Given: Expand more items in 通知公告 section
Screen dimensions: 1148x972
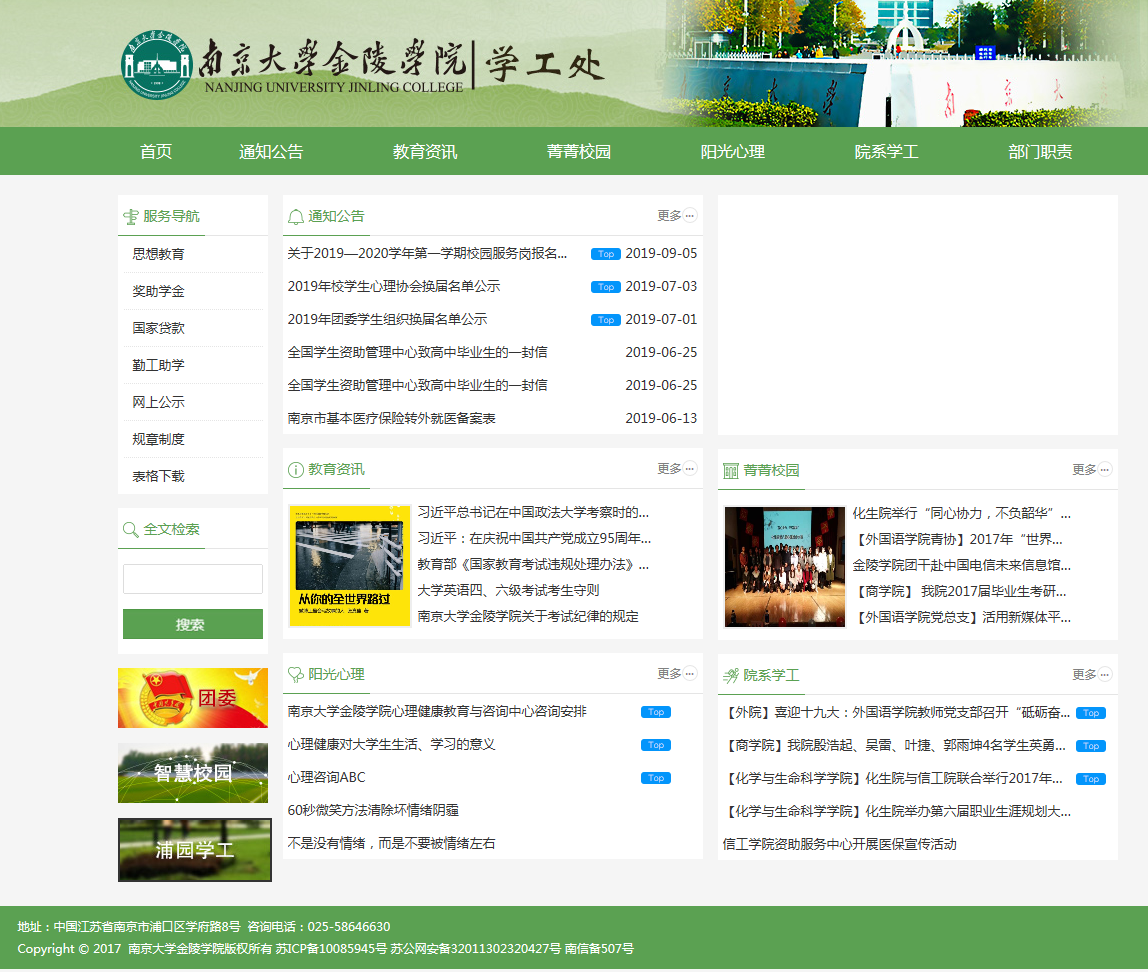Looking at the screenshot, I should [x=676, y=216].
